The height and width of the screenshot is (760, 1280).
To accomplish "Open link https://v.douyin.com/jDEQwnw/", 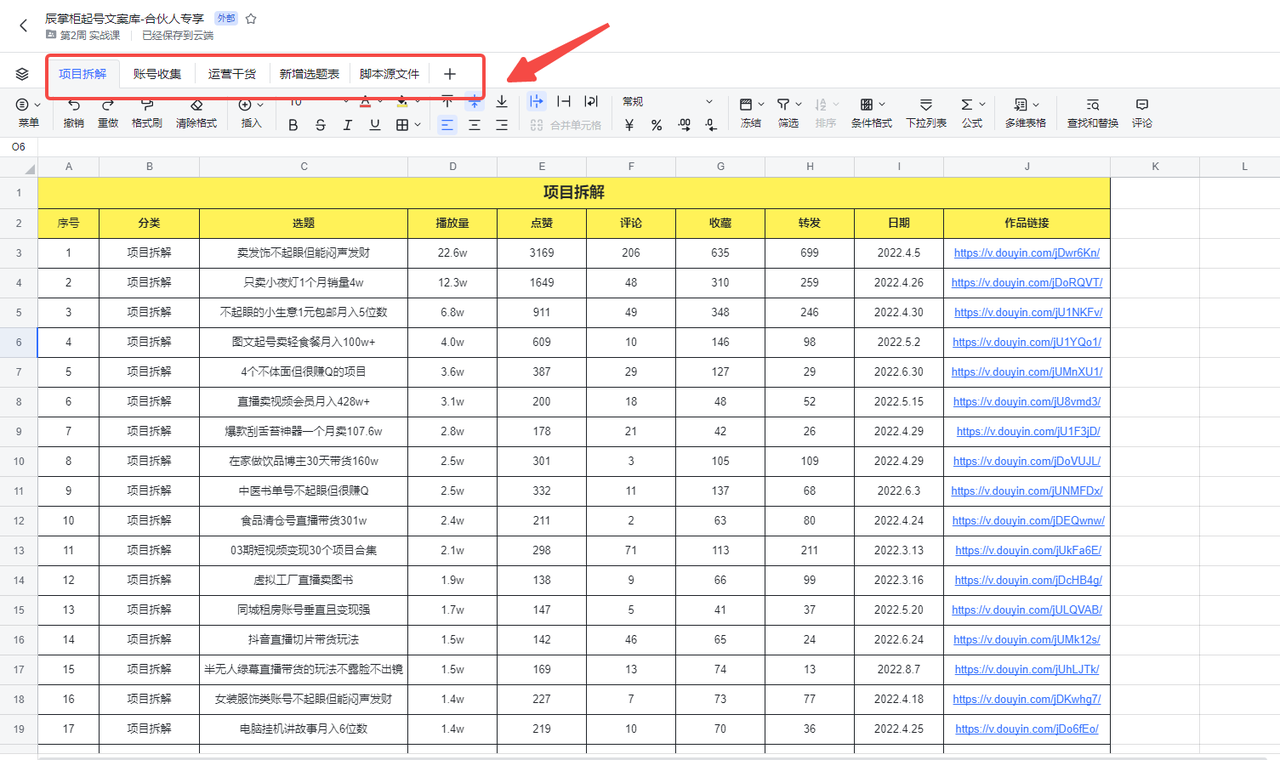I will [x=1027, y=521].
